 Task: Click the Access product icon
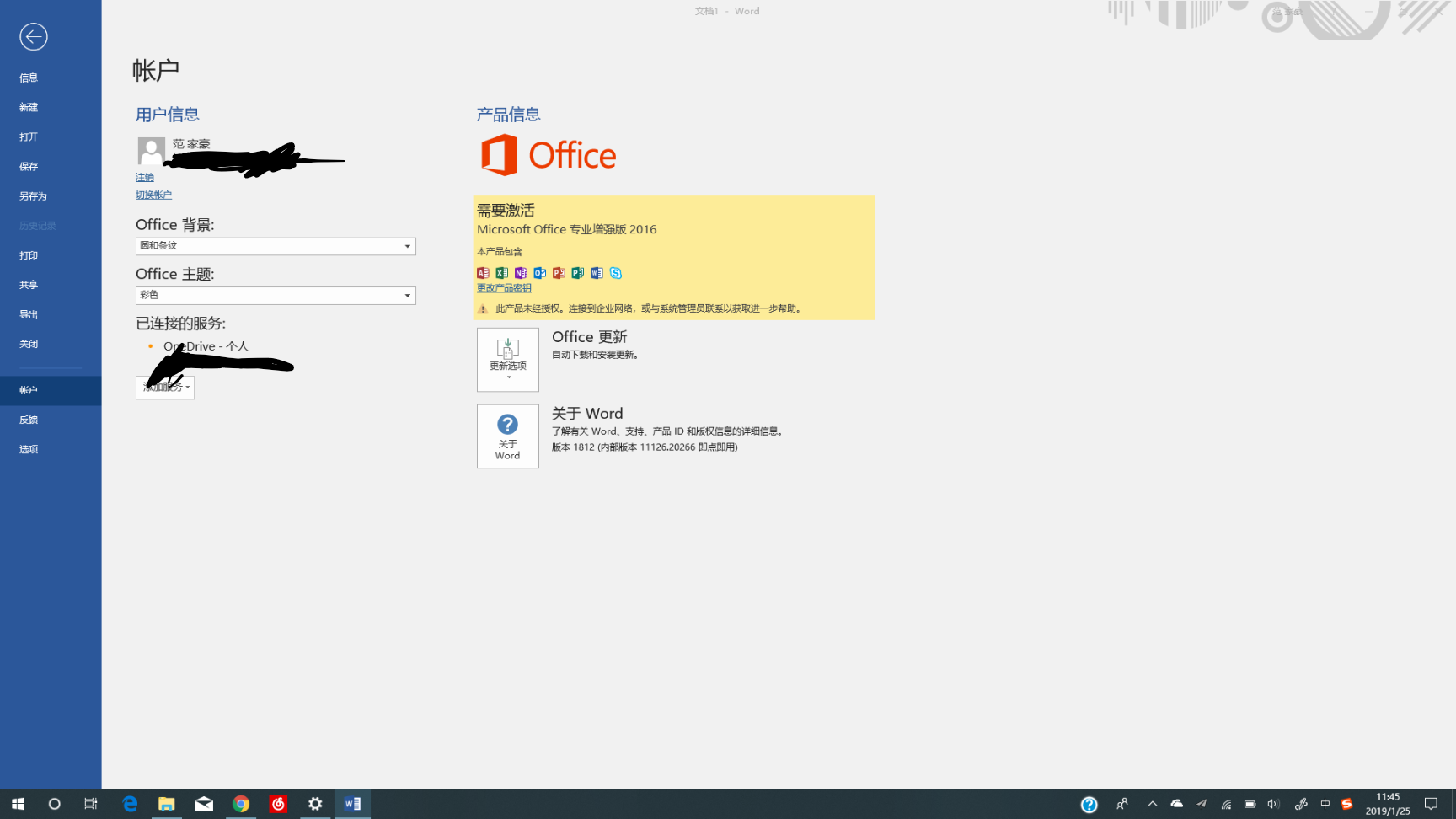[483, 273]
